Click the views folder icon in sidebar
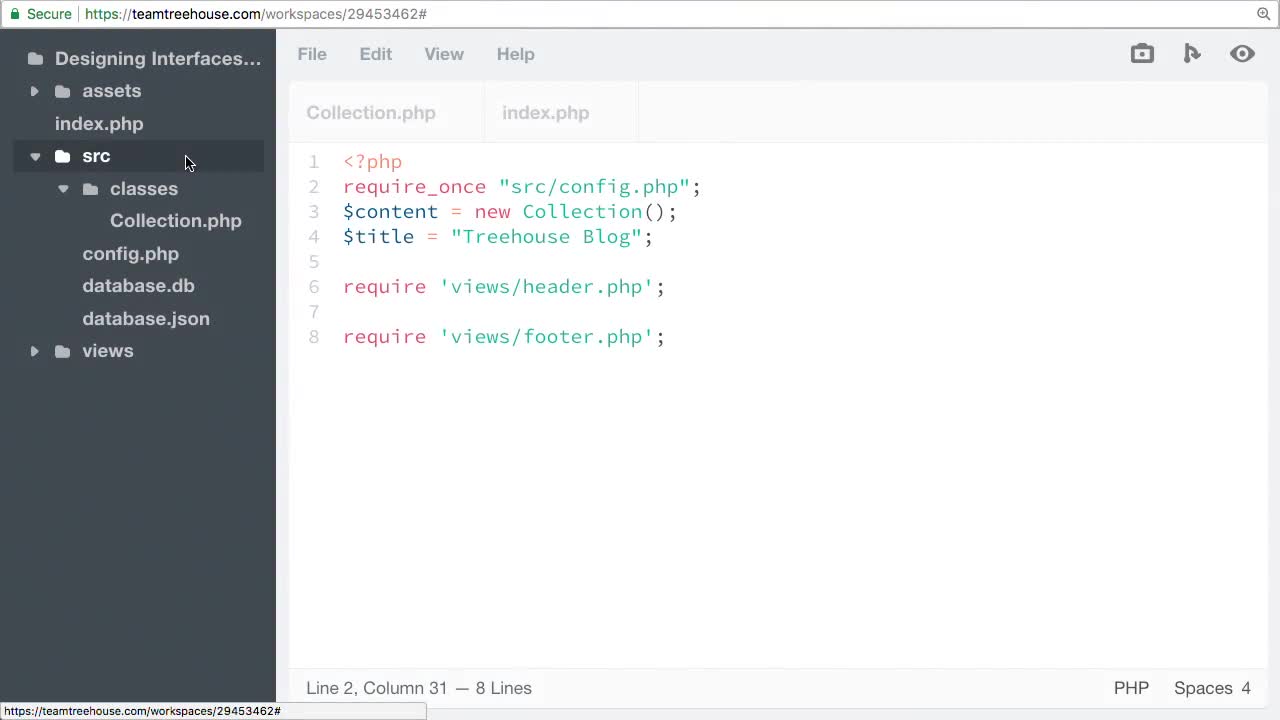The image size is (1280, 720). [62, 351]
